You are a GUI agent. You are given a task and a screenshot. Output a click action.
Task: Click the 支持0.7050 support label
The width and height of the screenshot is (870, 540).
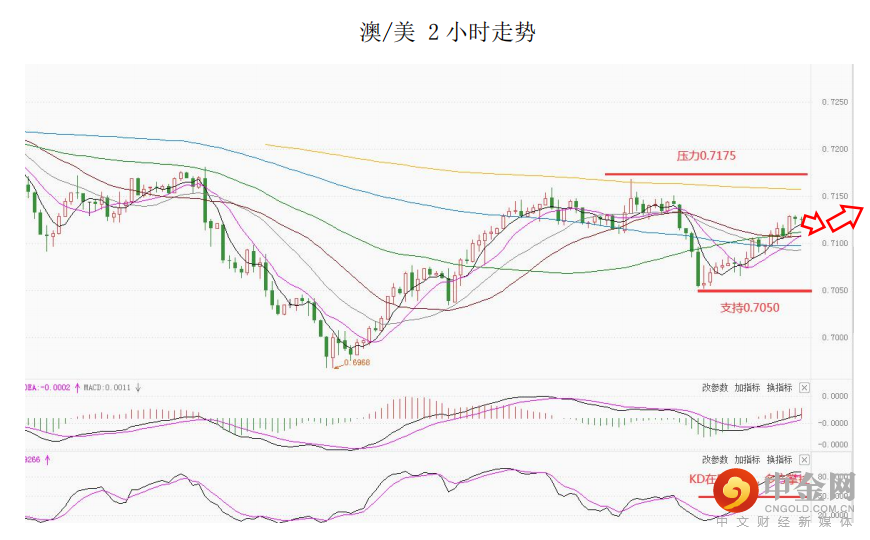[749, 308]
